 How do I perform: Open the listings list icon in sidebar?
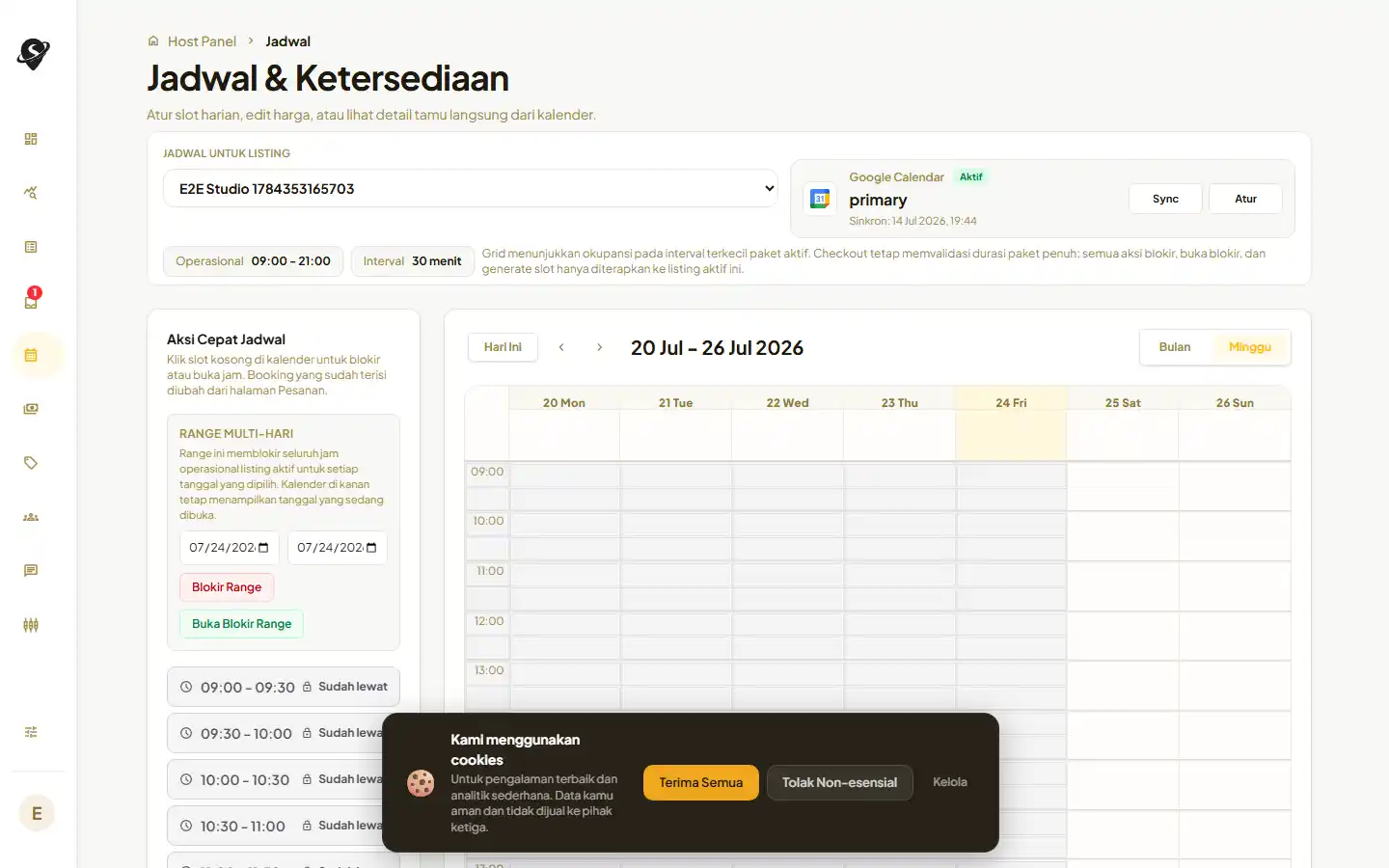coord(31,247)
